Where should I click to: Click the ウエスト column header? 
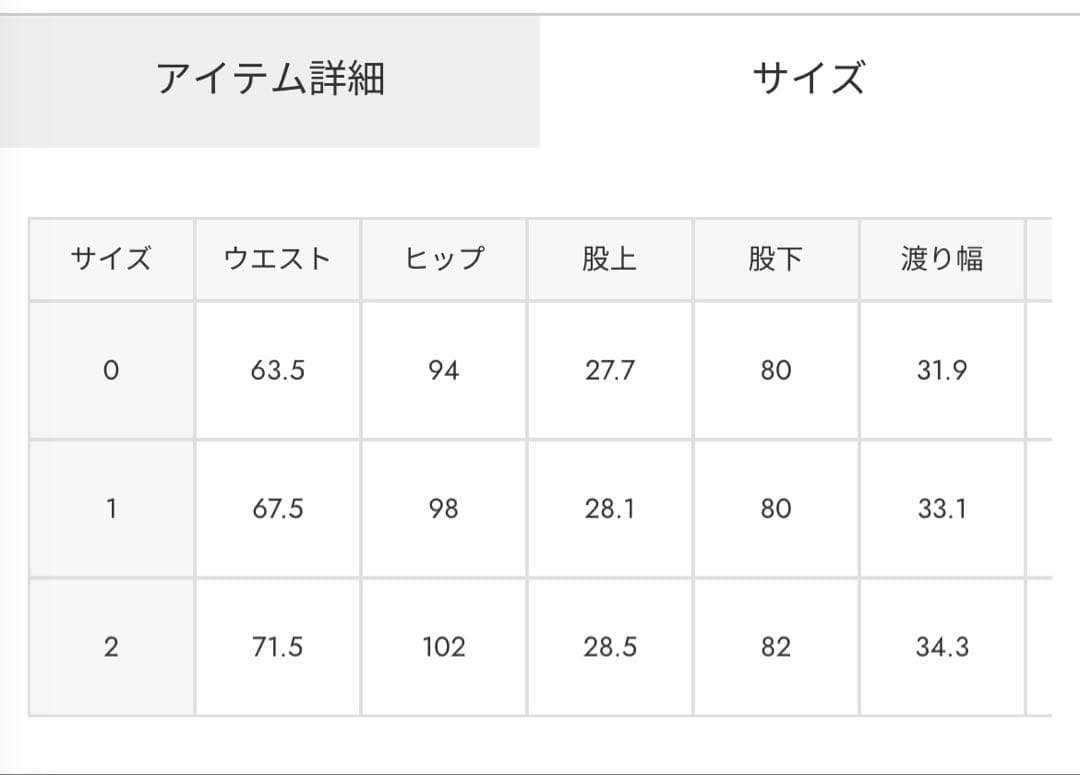[x=277, y=260]
